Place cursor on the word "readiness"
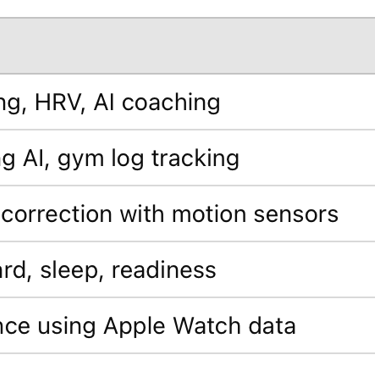The height and width of the screenshot is (366, 375). tap(164, 270)
